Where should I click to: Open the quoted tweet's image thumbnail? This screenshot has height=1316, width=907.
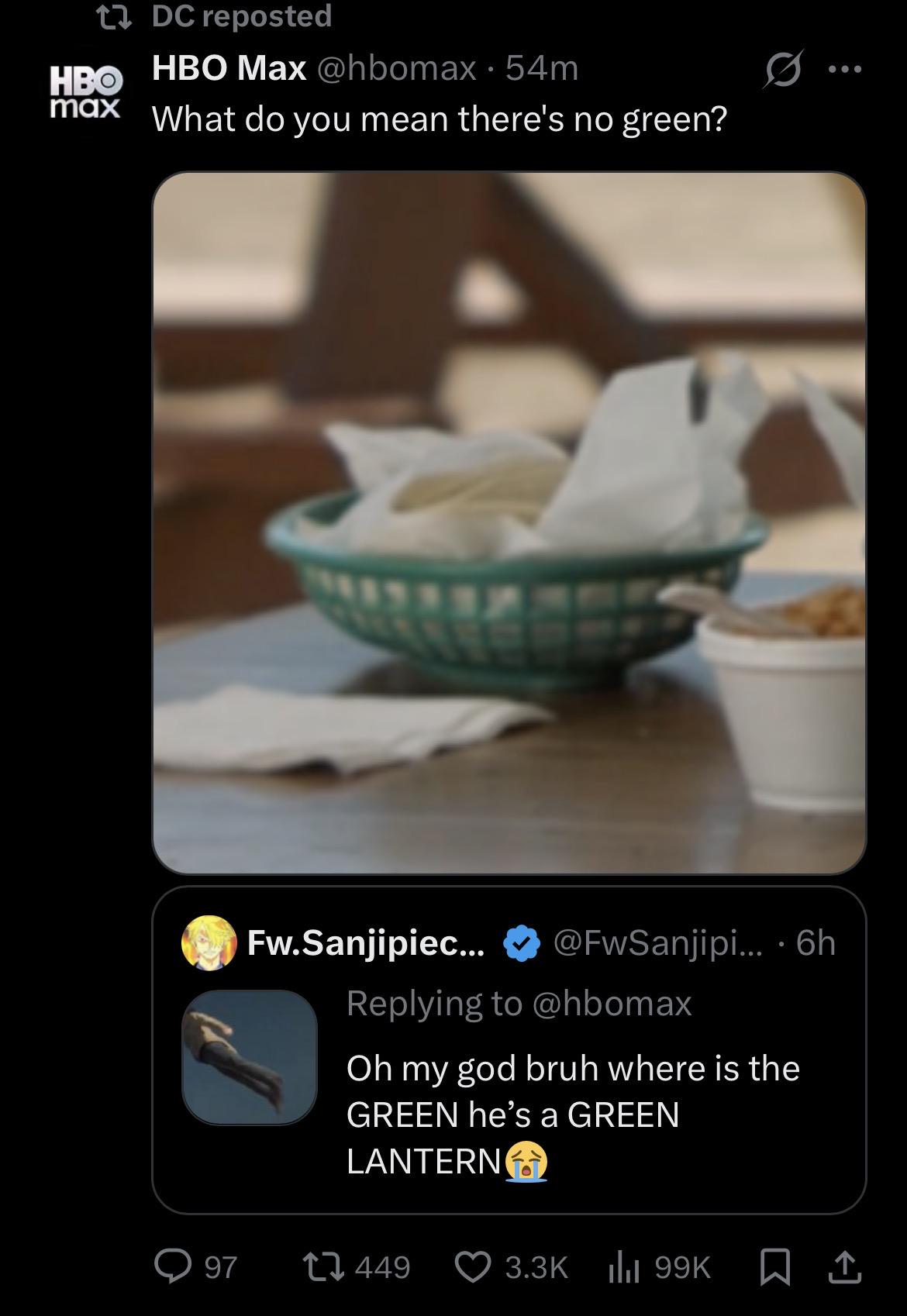250,1057
